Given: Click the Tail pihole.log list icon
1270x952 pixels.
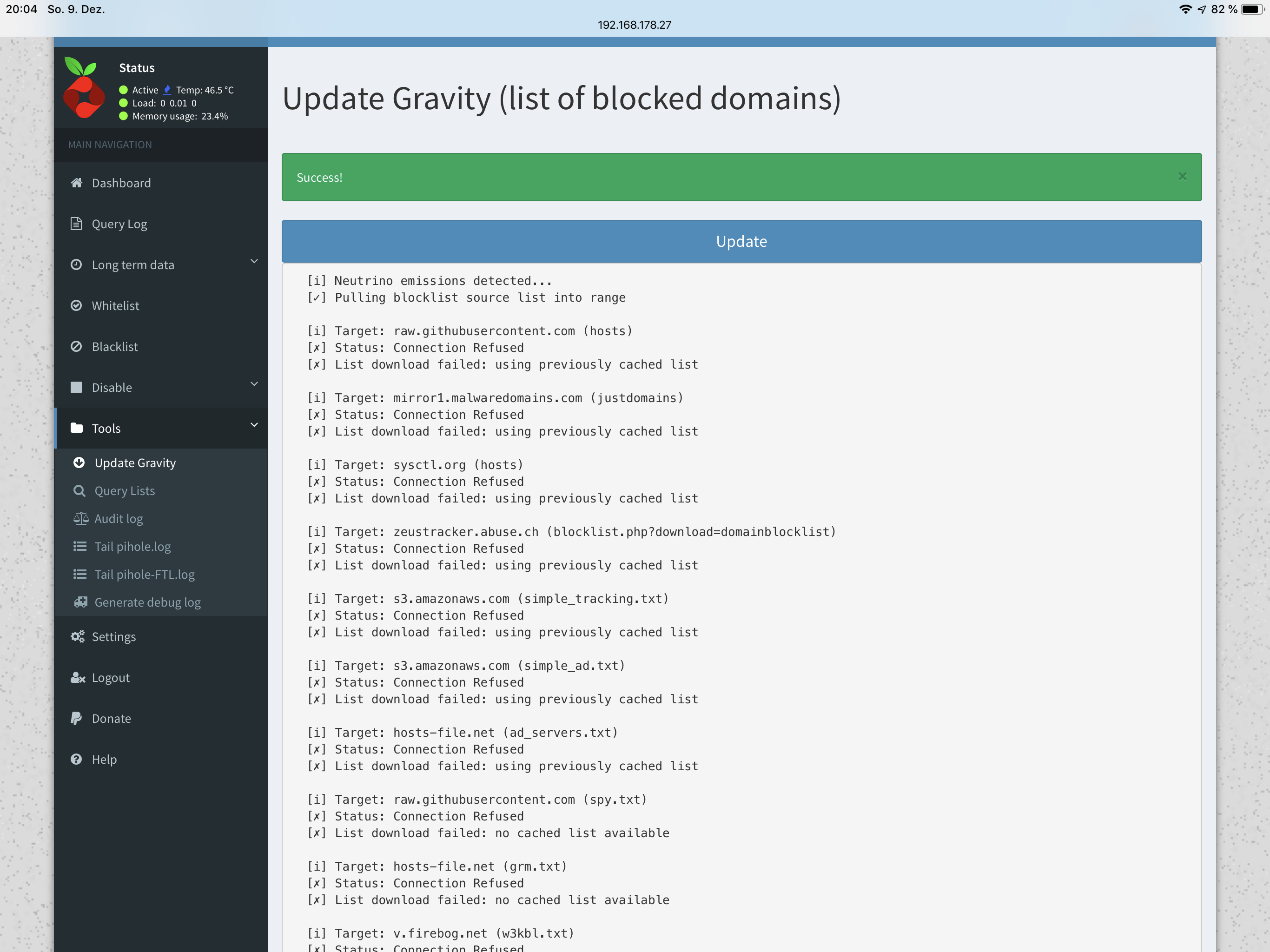Looking at the screenshot, I should coord(80,546).
